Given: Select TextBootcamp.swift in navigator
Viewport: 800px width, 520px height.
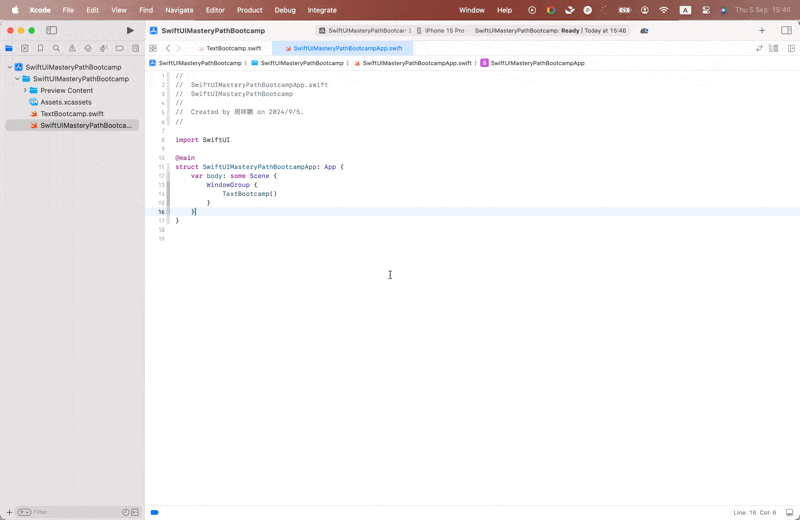Looking at the screenshot, I should pyautogui.click(x=72, y=114).
